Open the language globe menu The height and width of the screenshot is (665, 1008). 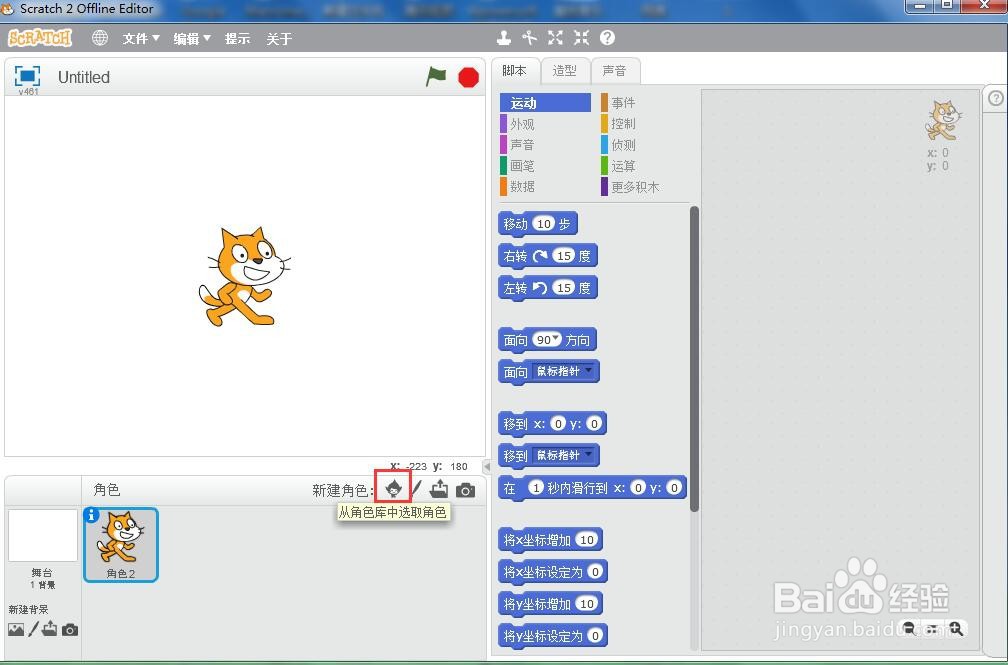click(100, 38)
